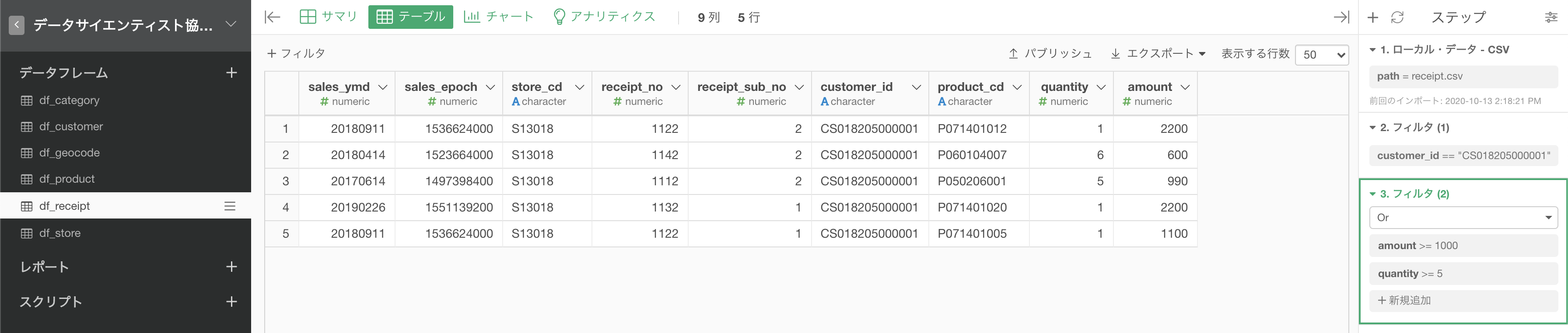The width and height of the screenshot is (1568, 333).
Task: Add a new report with plus icon
Action: tap(231, 267)
